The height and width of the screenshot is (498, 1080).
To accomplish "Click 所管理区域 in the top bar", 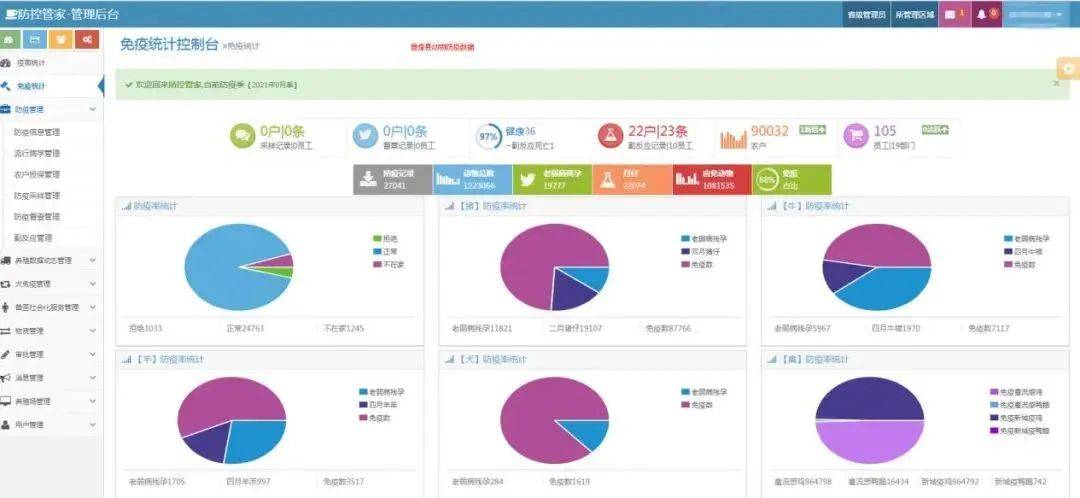I will [x=915, y=14].
